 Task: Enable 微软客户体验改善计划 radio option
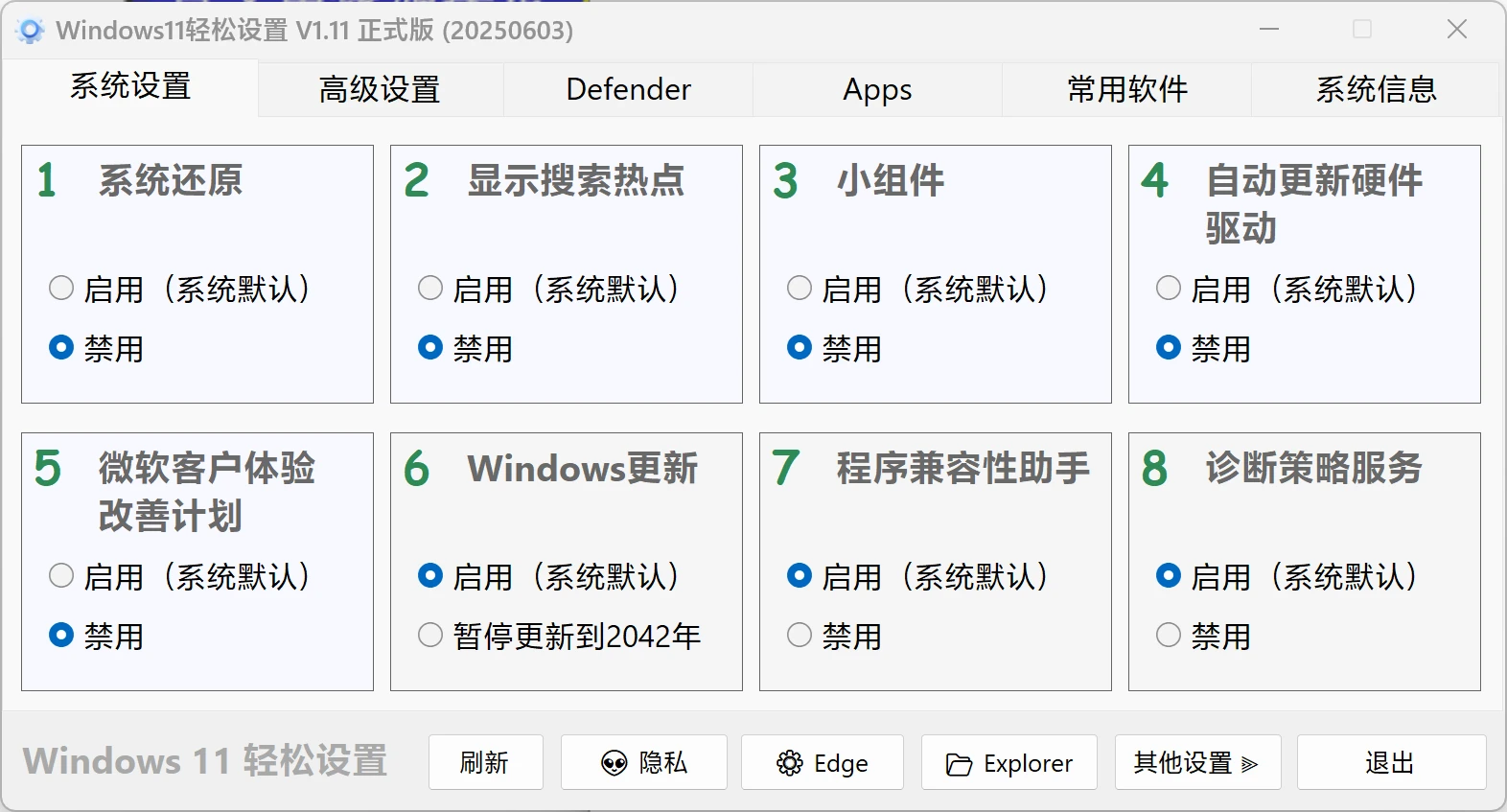(x=61, y=575)
